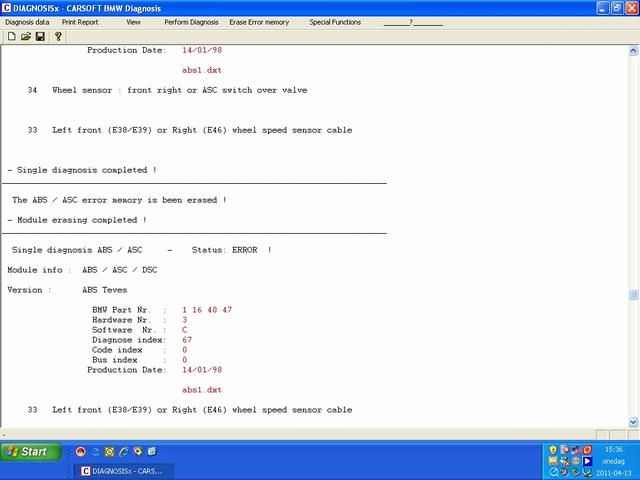Click the Open folder toolbar icon
This screenshot has width=640, height=480.
(x=25, y=36)
